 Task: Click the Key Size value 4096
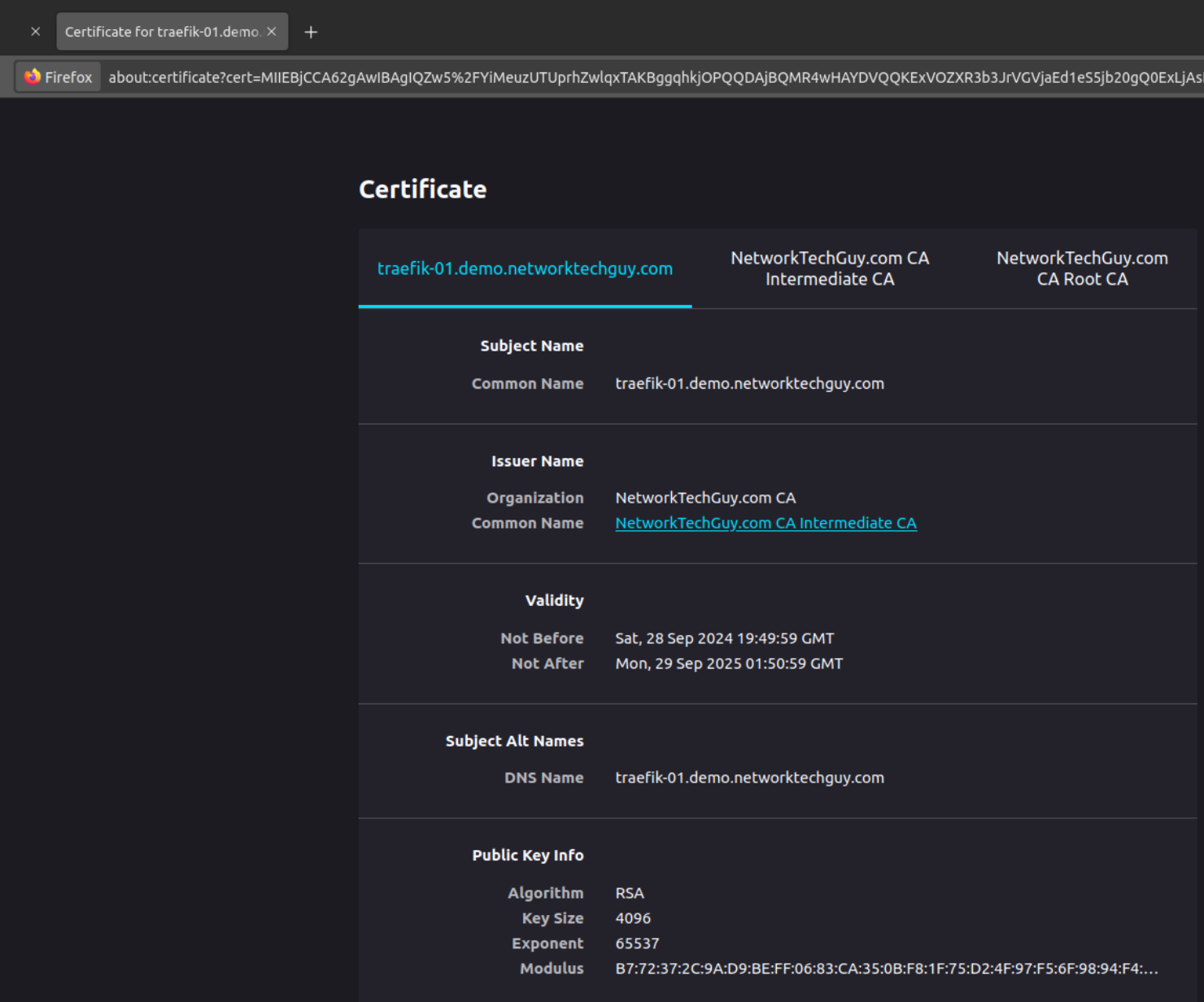(633, 918)
